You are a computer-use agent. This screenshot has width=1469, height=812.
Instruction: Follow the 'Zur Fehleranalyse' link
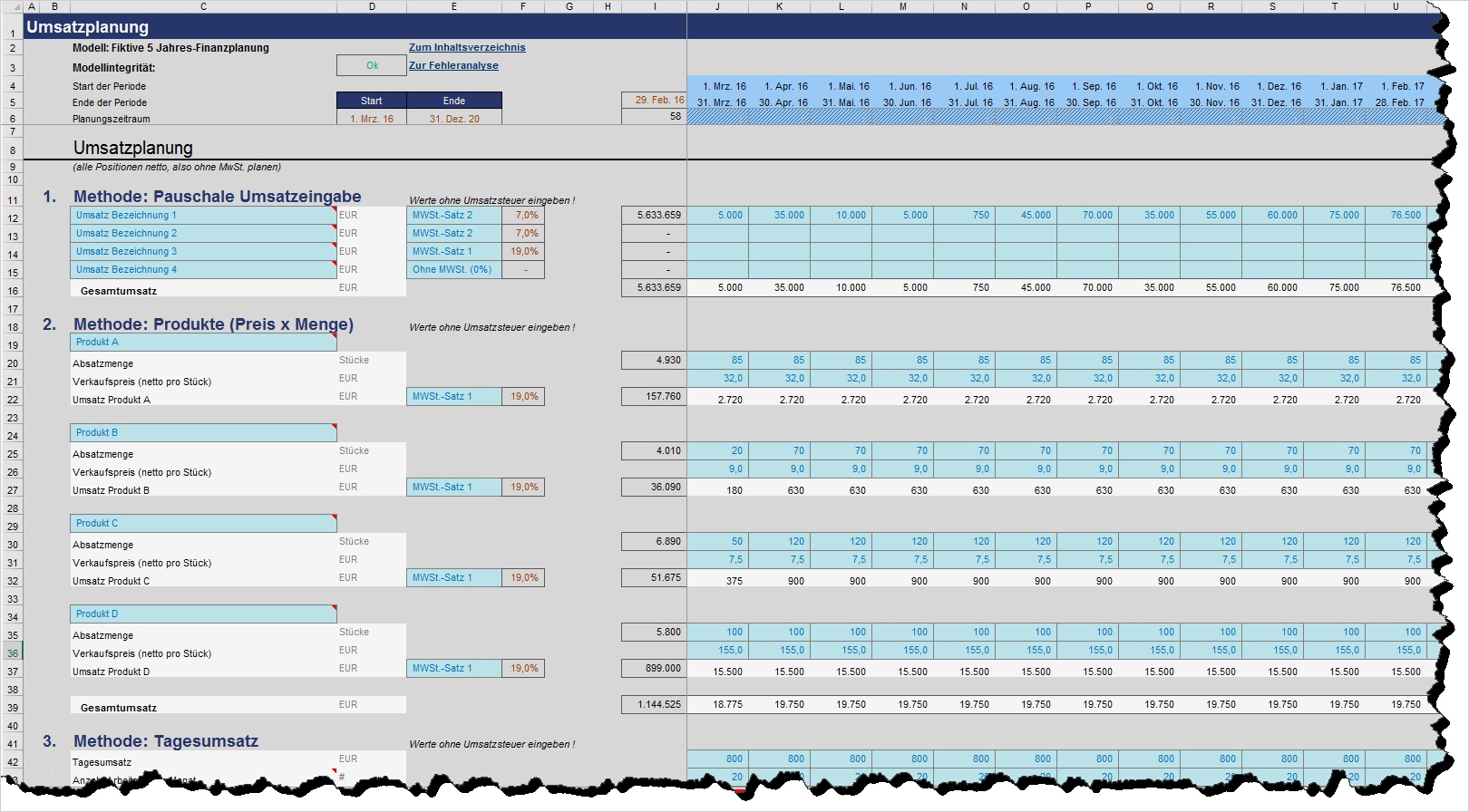pos(453,65)
